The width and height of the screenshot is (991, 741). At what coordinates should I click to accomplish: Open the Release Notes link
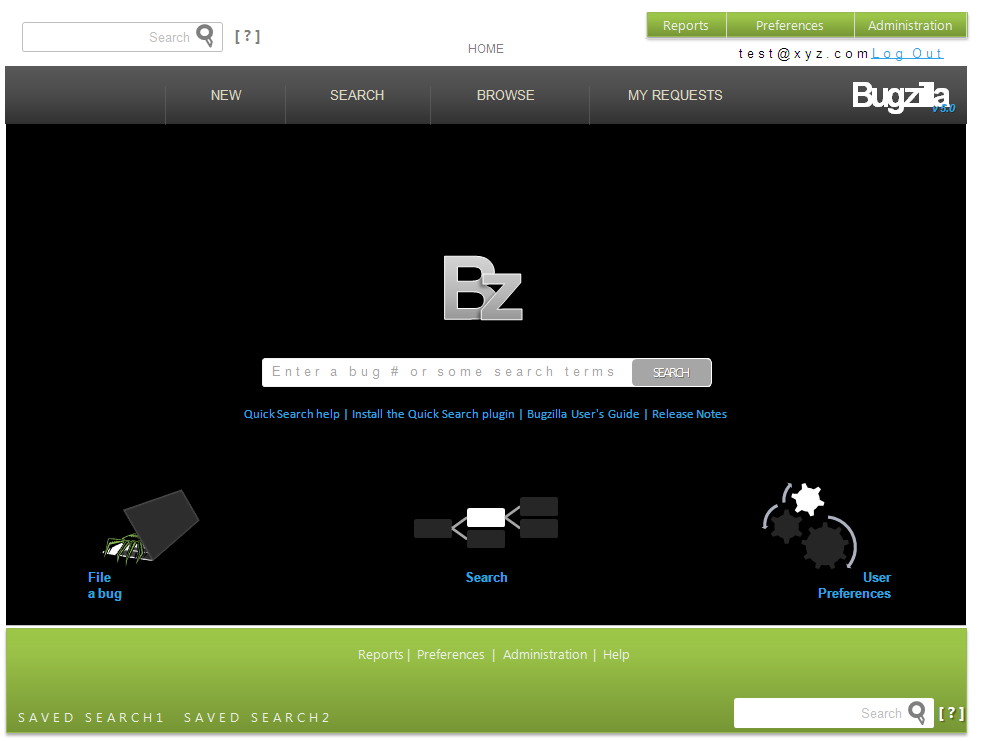click(689, 414)
